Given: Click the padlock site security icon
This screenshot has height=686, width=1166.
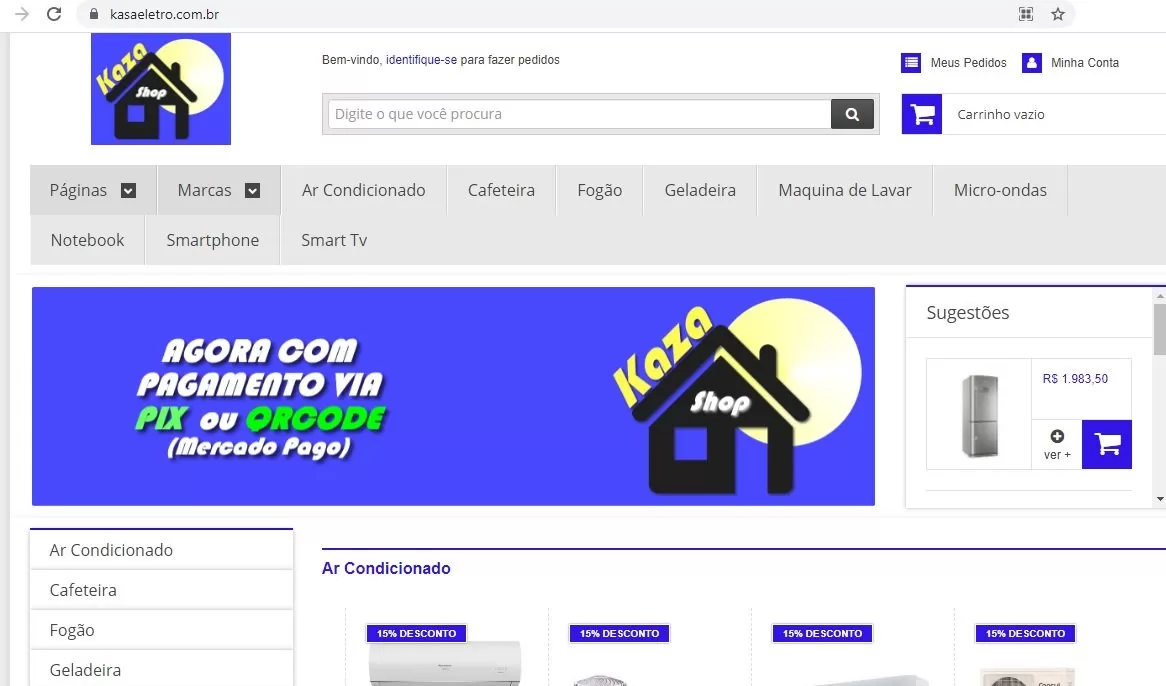Looking at the screenshot, I should click(x=94, y=14).
